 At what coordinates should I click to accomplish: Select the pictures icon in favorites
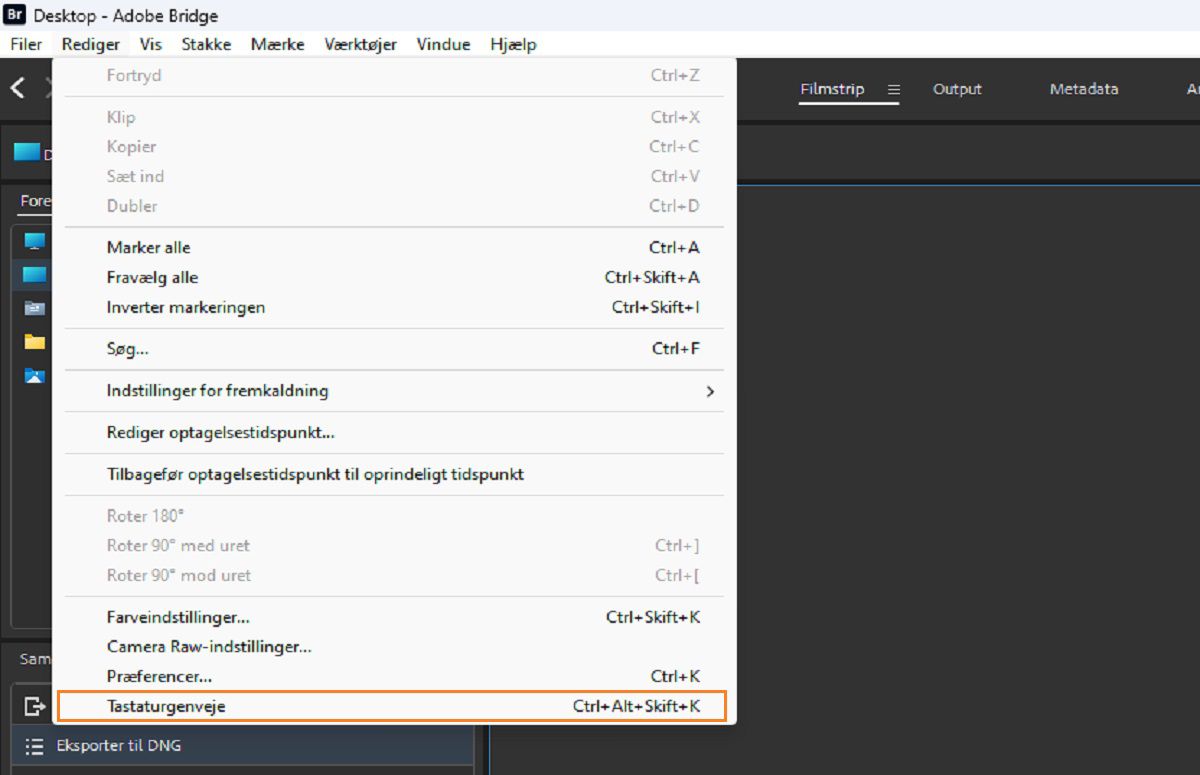pyautogui.click(x=35, y=376)
